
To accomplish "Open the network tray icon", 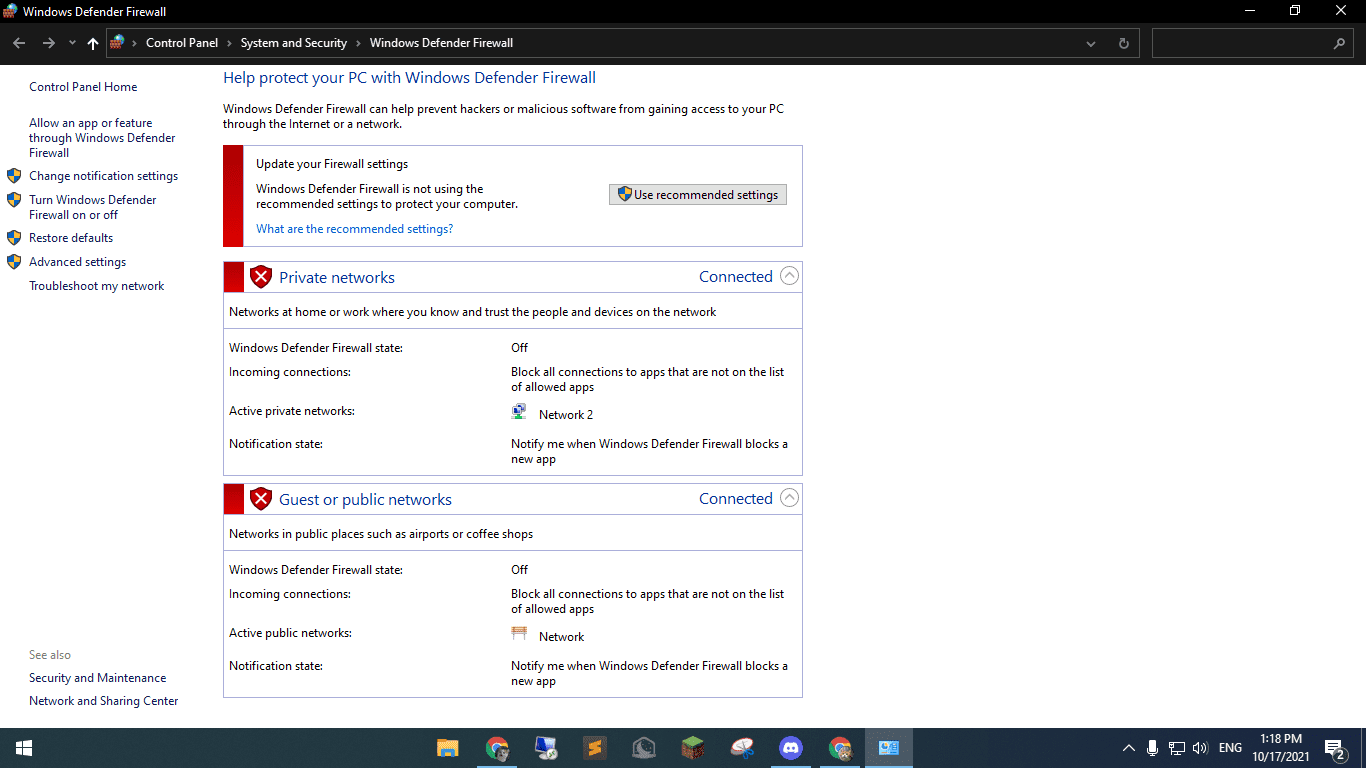I will pyautogui.click(x=1177, y=748).
